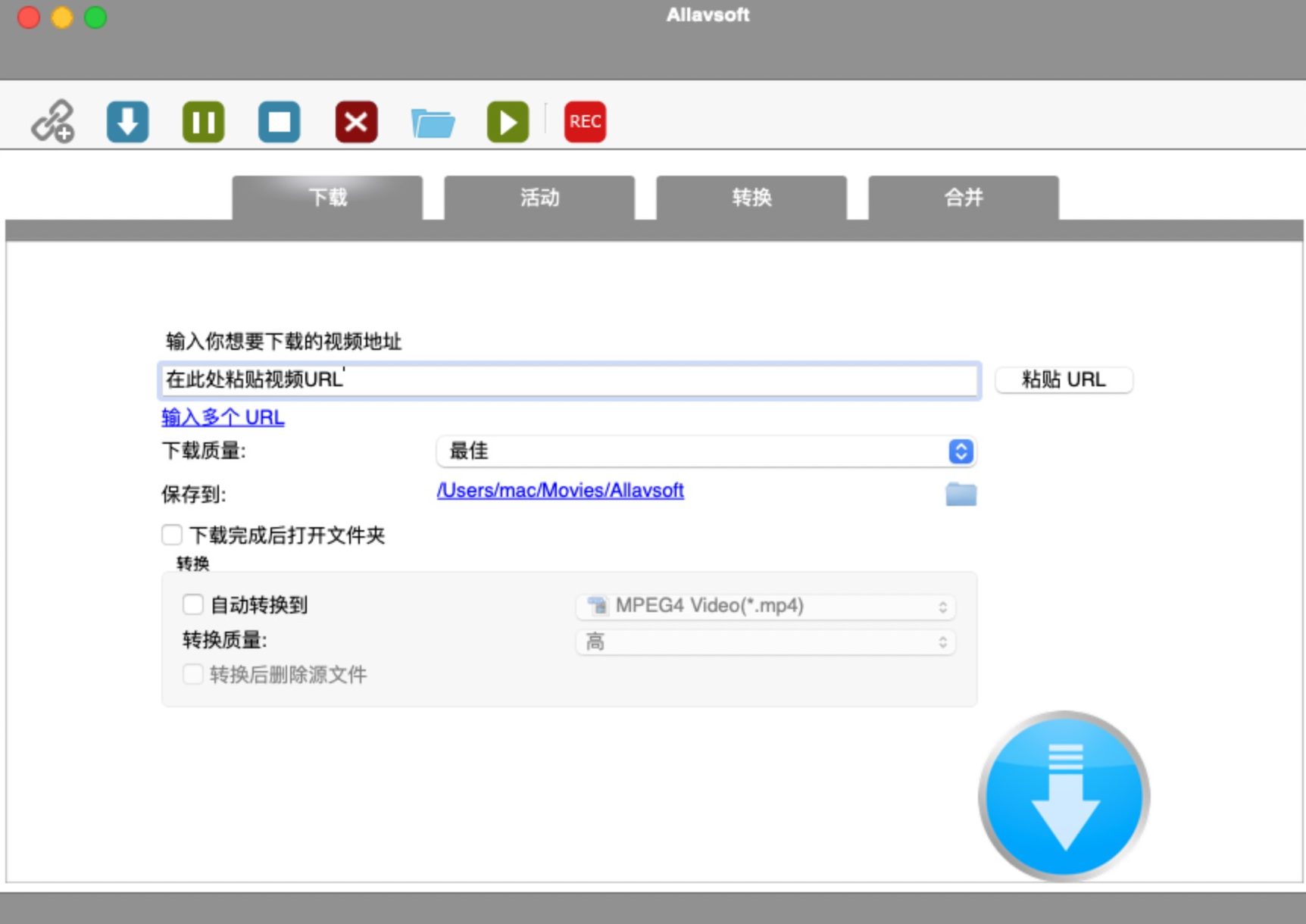Viewport: 1306px width, 924px height.
Task: Delete task with the red X icon
Action: (356, 121)
